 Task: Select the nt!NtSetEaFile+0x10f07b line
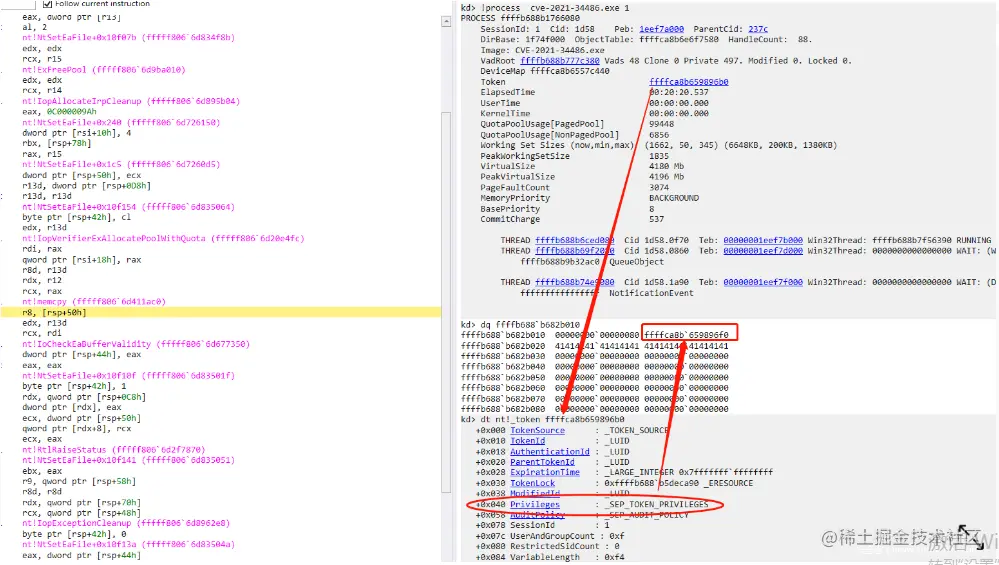click(128, 38)
